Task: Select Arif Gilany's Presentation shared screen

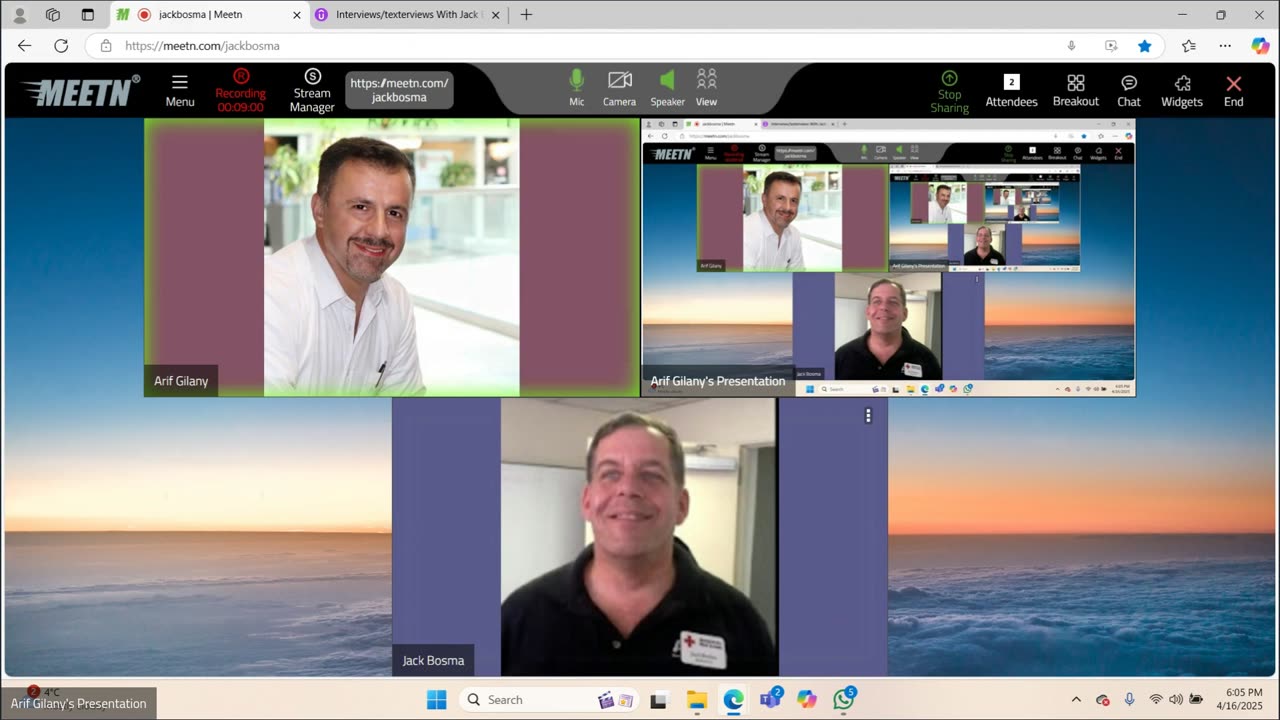Action: tap(888, 257)
